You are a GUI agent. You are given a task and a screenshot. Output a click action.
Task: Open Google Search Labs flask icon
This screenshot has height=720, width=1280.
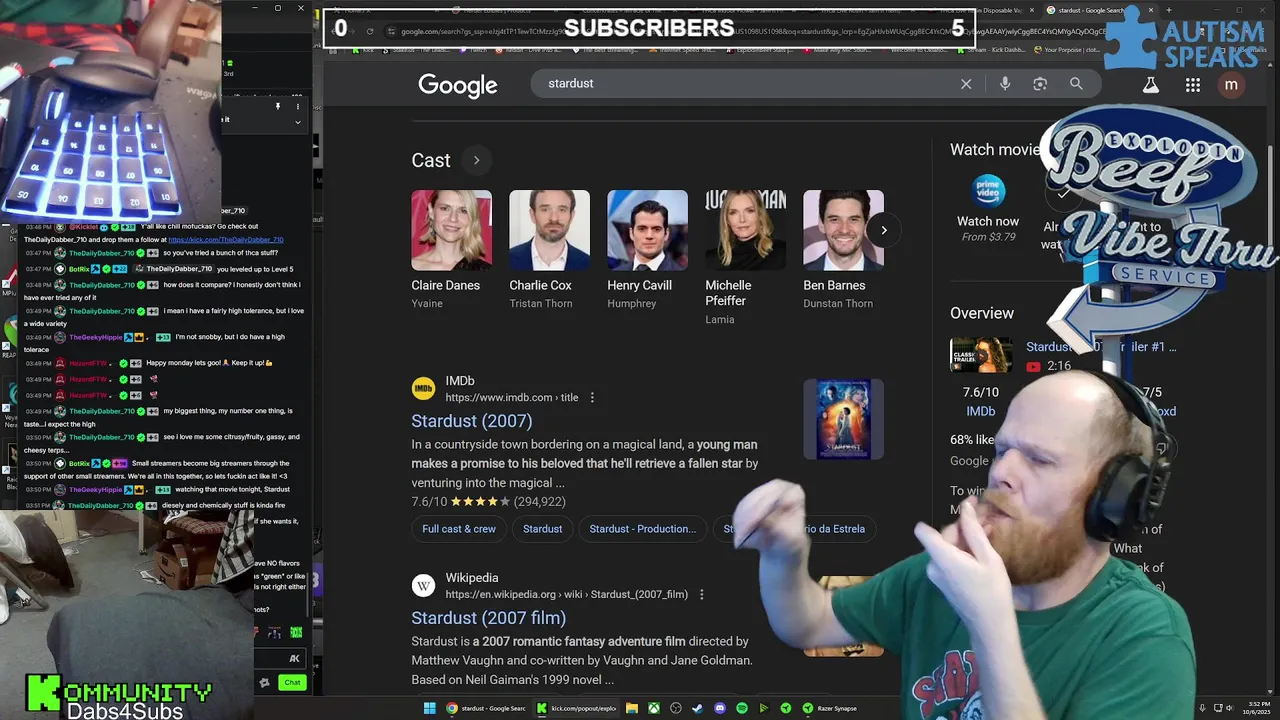click(x=1151, y=85)
